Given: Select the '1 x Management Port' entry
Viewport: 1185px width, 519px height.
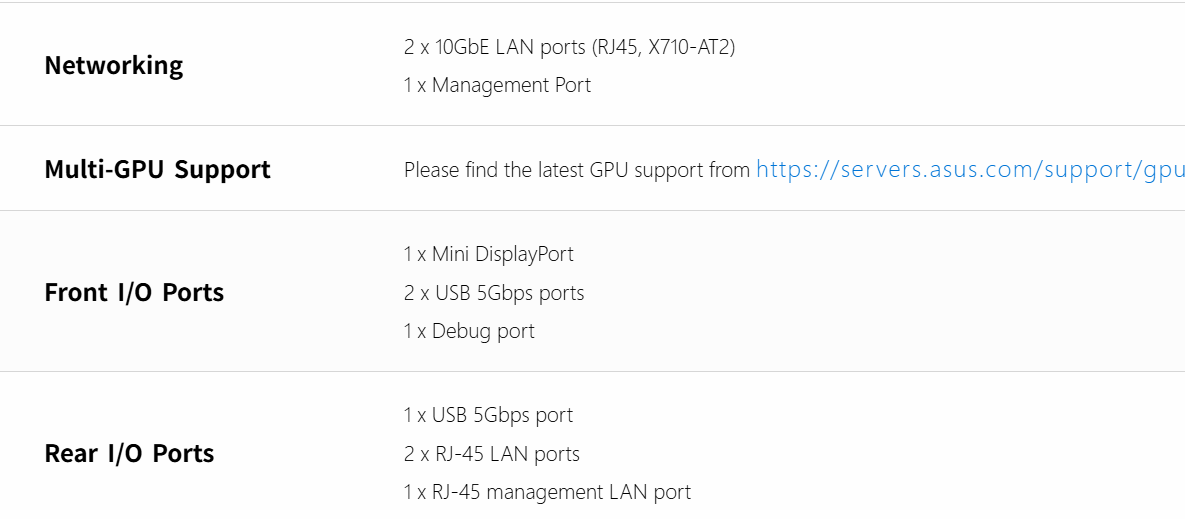Looking at the screenshot, I should pyautogui.click(x=497, y=86).
